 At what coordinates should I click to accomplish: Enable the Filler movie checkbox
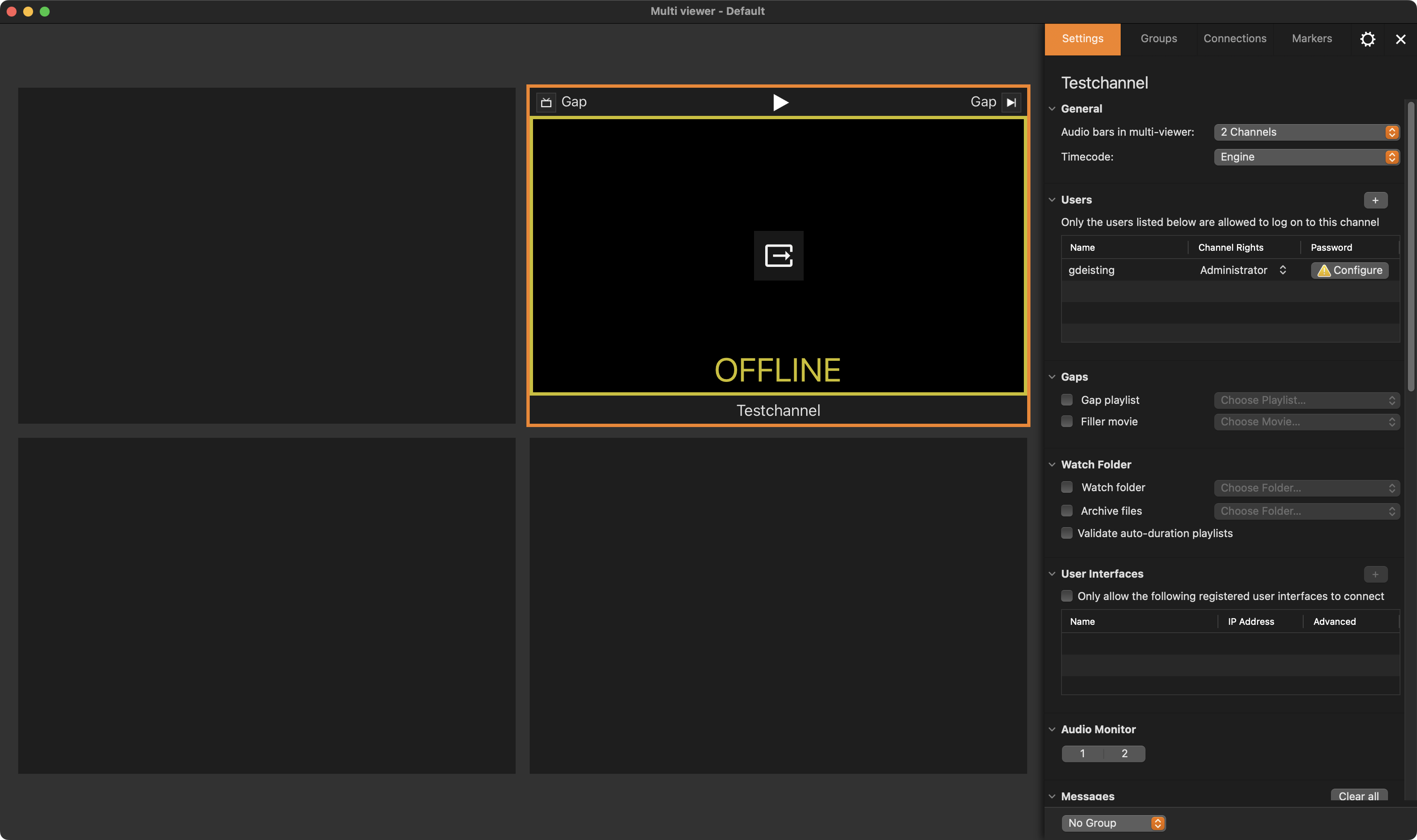click(x=1066, y=422)
